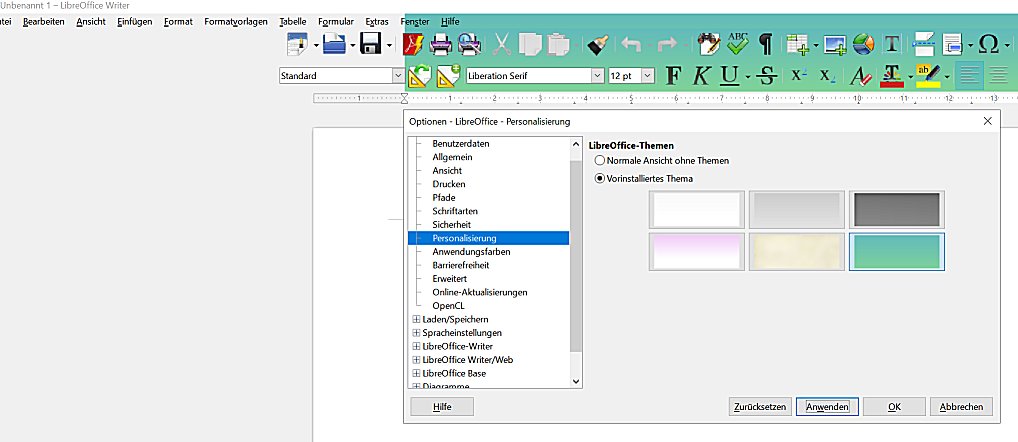1018x442 pixels.
Task: Open the Formatvorlagen menu
Action: pyautogui.click(x=236, y=21)
